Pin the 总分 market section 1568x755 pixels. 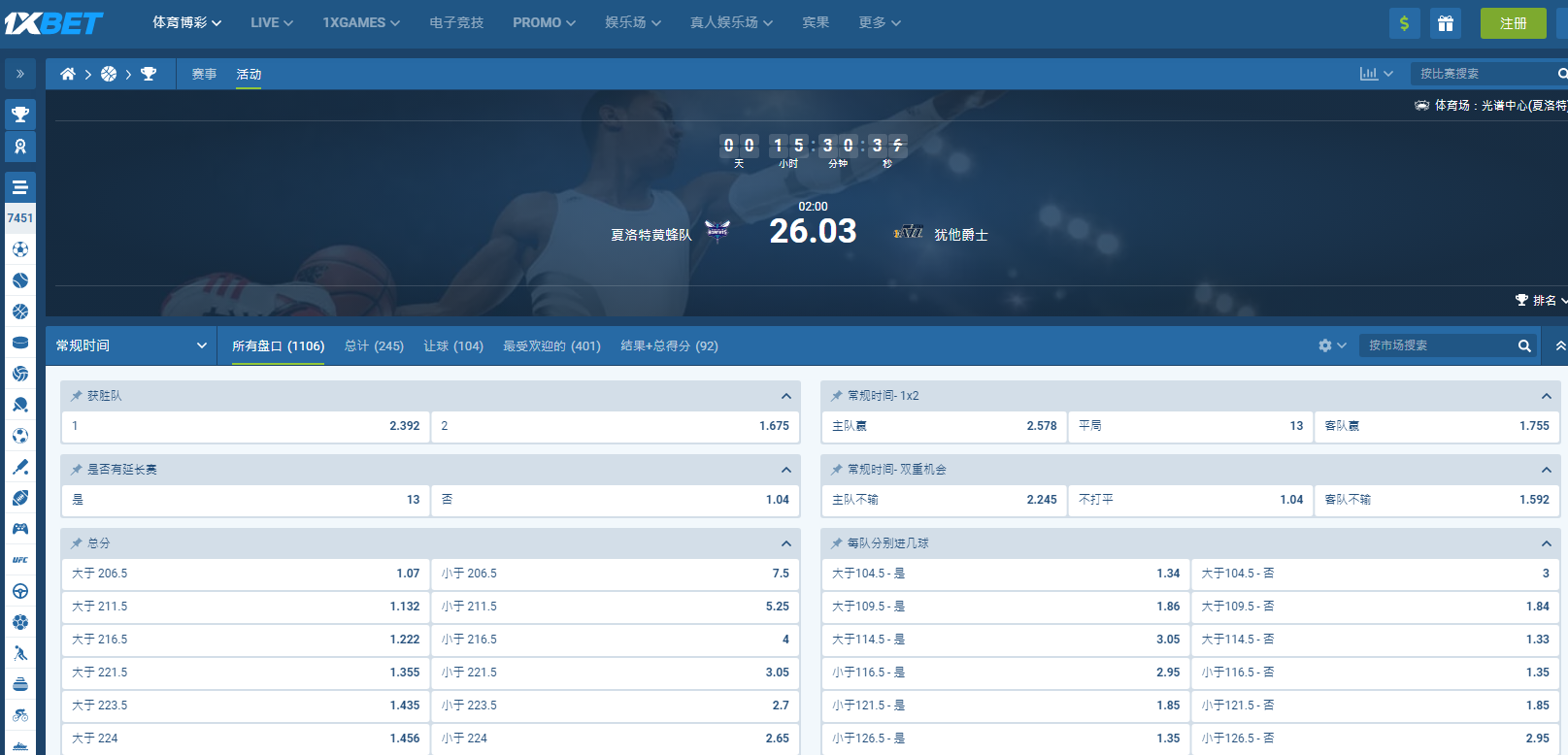click(77, 543)
